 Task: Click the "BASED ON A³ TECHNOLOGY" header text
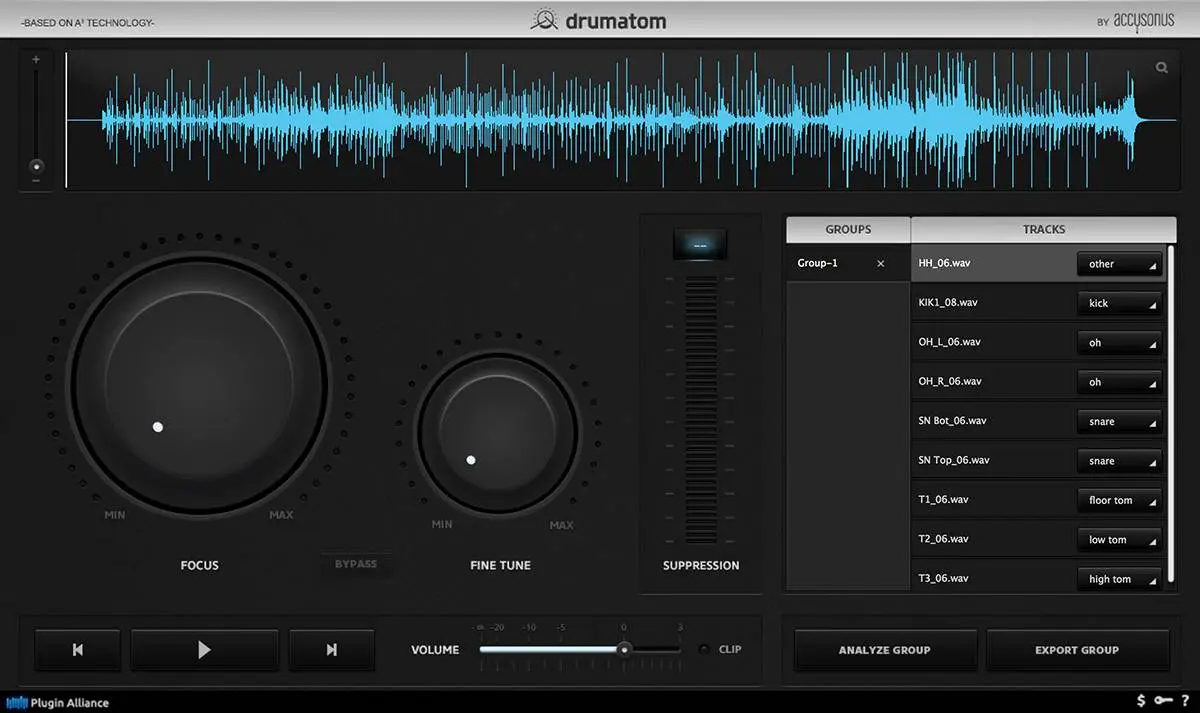pos(88,22)
